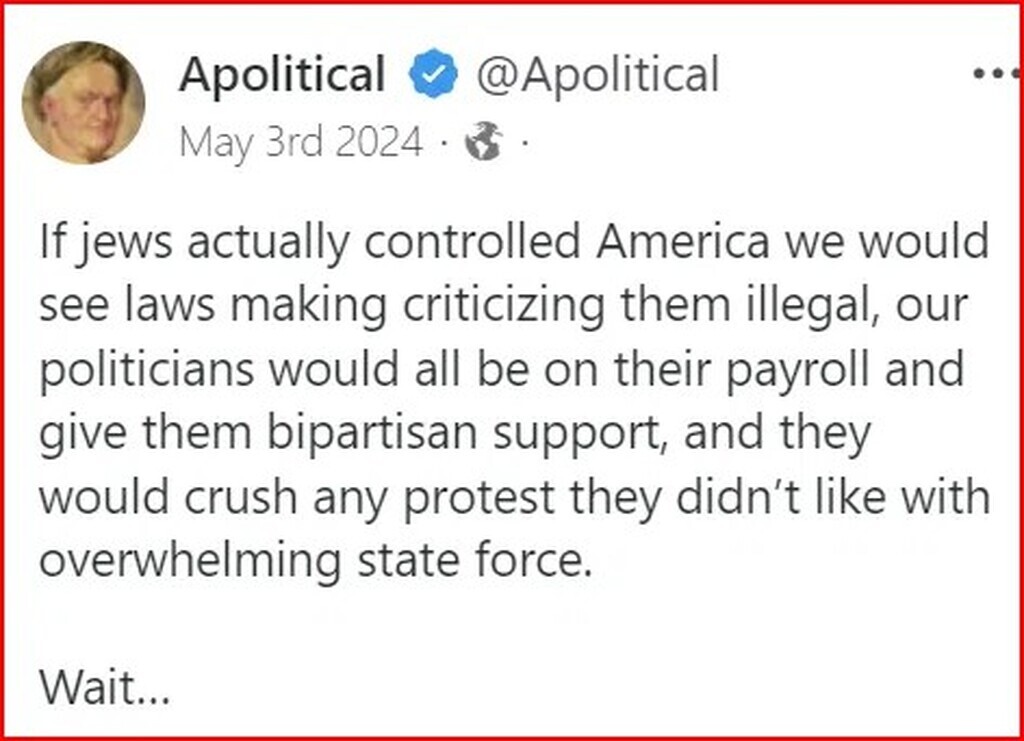
Task: Click the blue verified checkmark badge
Action: tap(433, 76)
